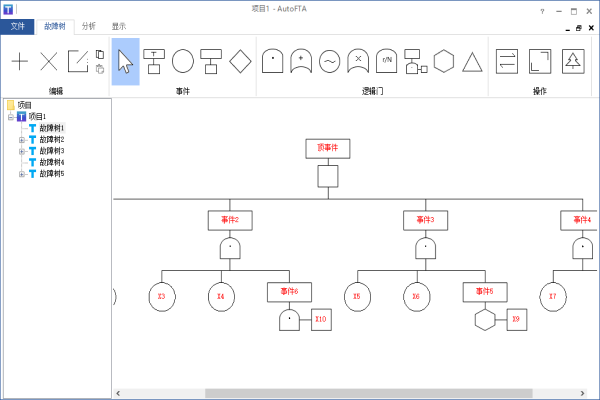This screenshot has width=600, height=400.
Task: Choose the r/N voting gate tool
Action: [386, 61]
